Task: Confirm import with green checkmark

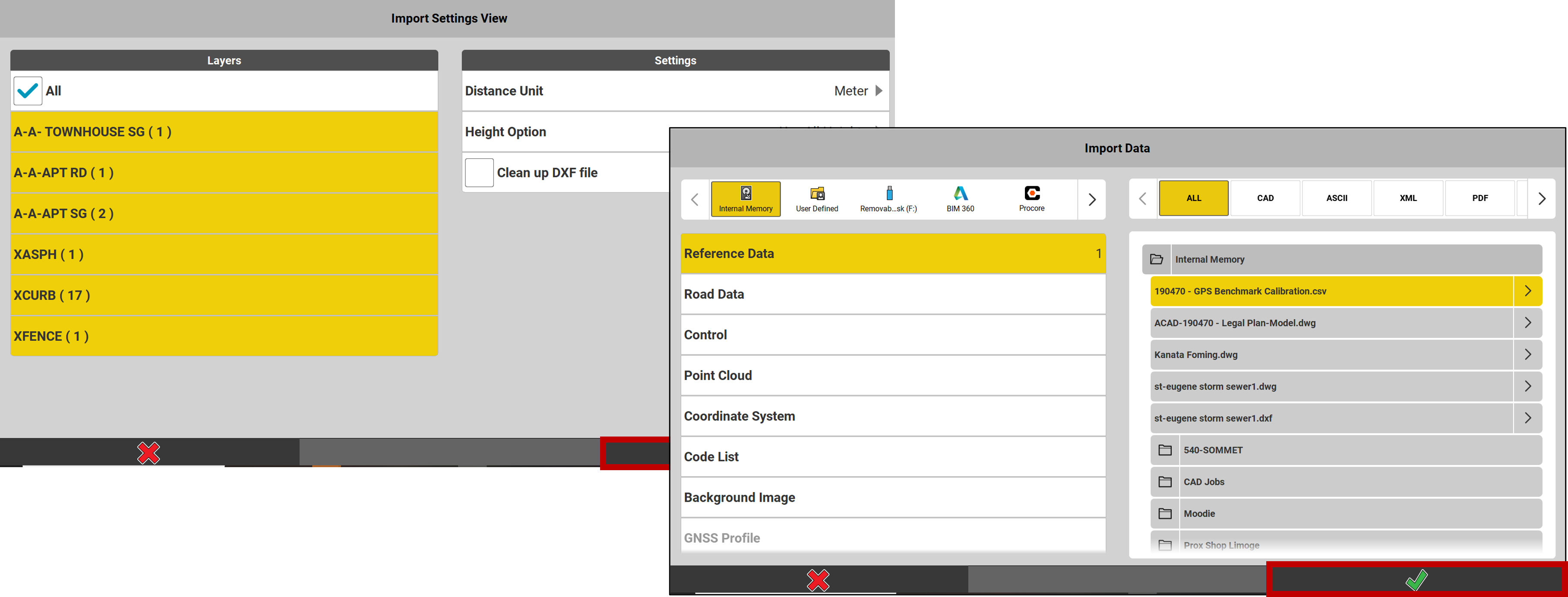Action: (1416, 579)
